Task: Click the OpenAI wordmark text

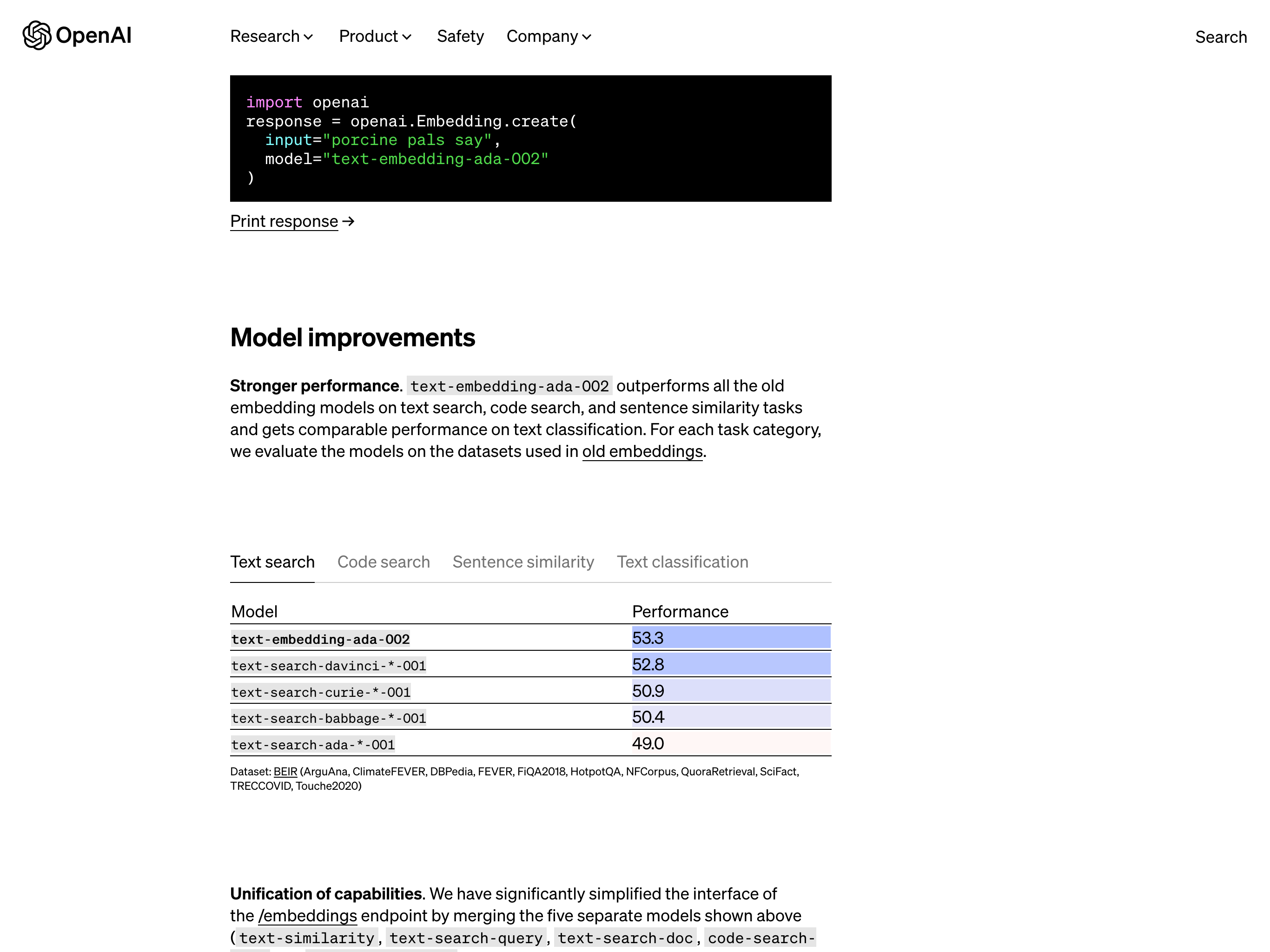Action: tap(93, 36)
